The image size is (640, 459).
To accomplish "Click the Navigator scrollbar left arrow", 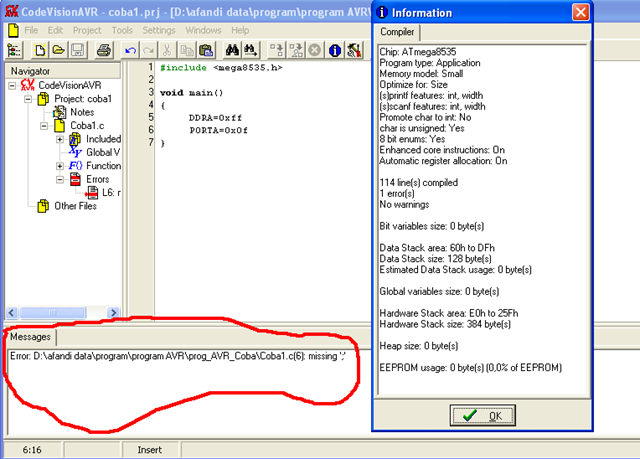I will coord(12,313).
